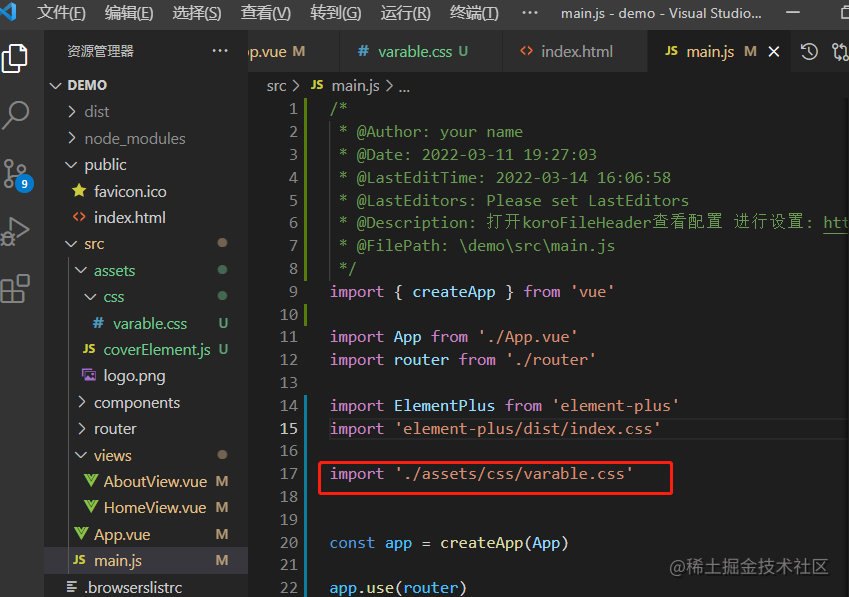Open the Search view

tap(16, 115)
